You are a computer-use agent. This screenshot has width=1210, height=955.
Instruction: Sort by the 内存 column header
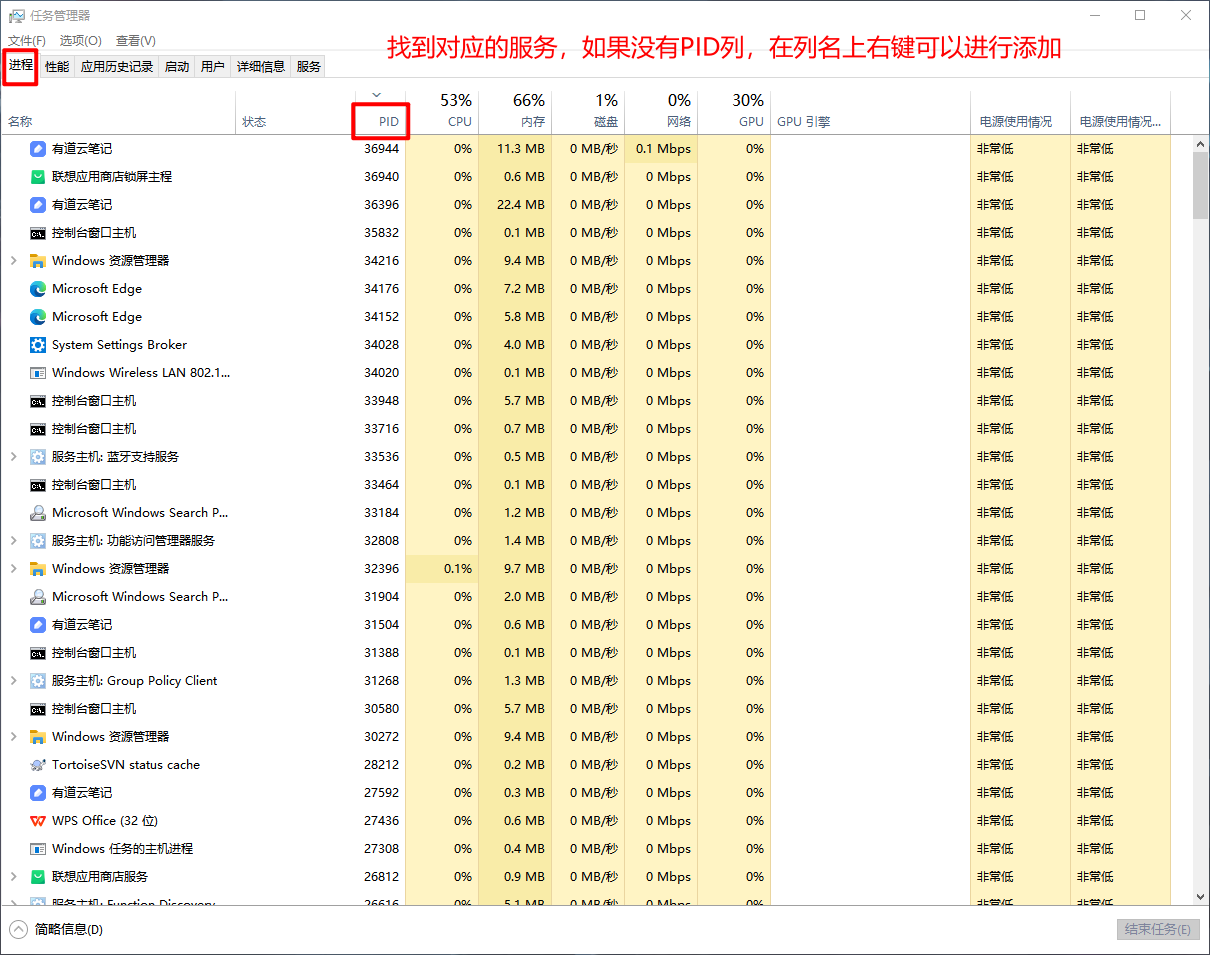point(515,112)
